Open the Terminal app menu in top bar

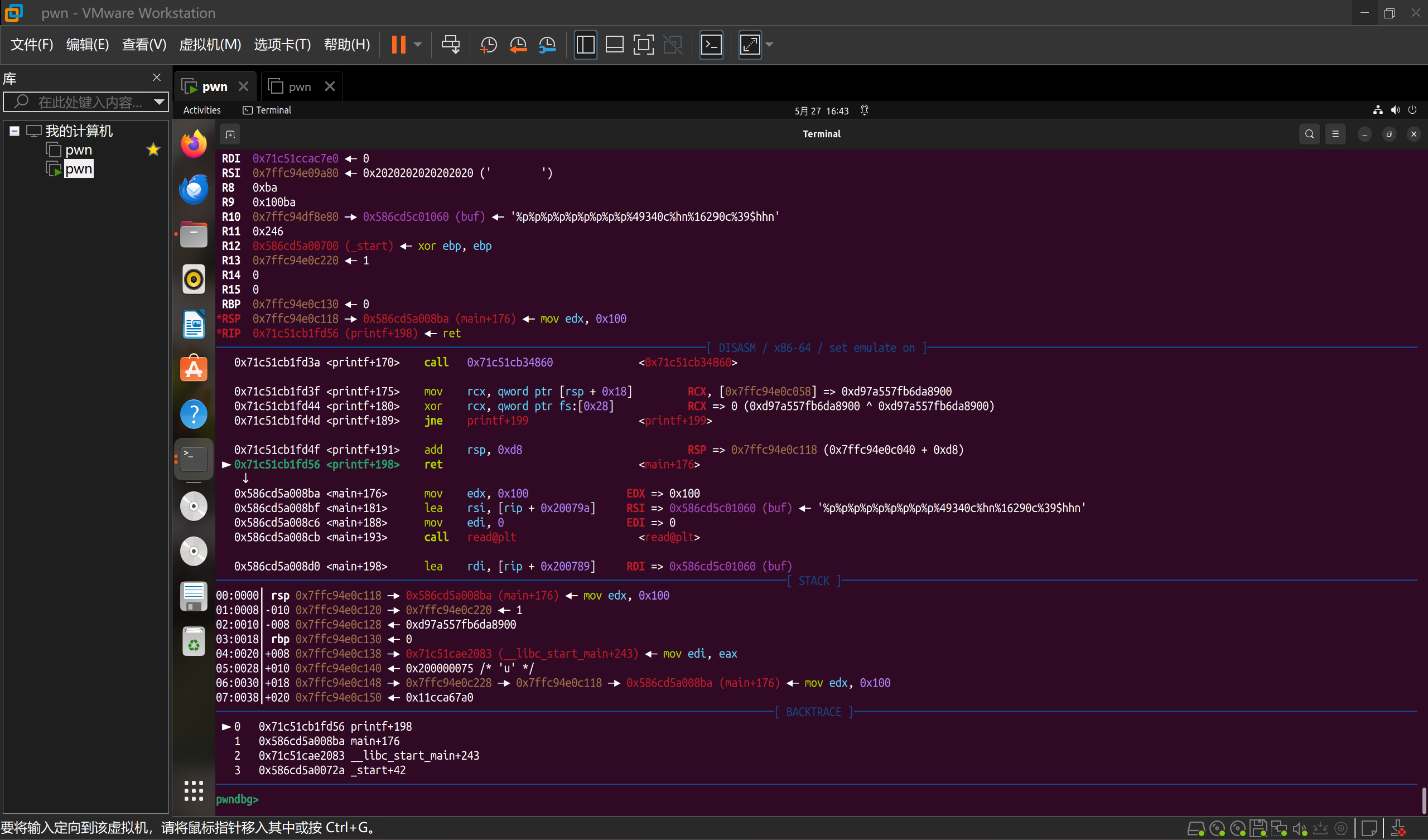[267, 110]
